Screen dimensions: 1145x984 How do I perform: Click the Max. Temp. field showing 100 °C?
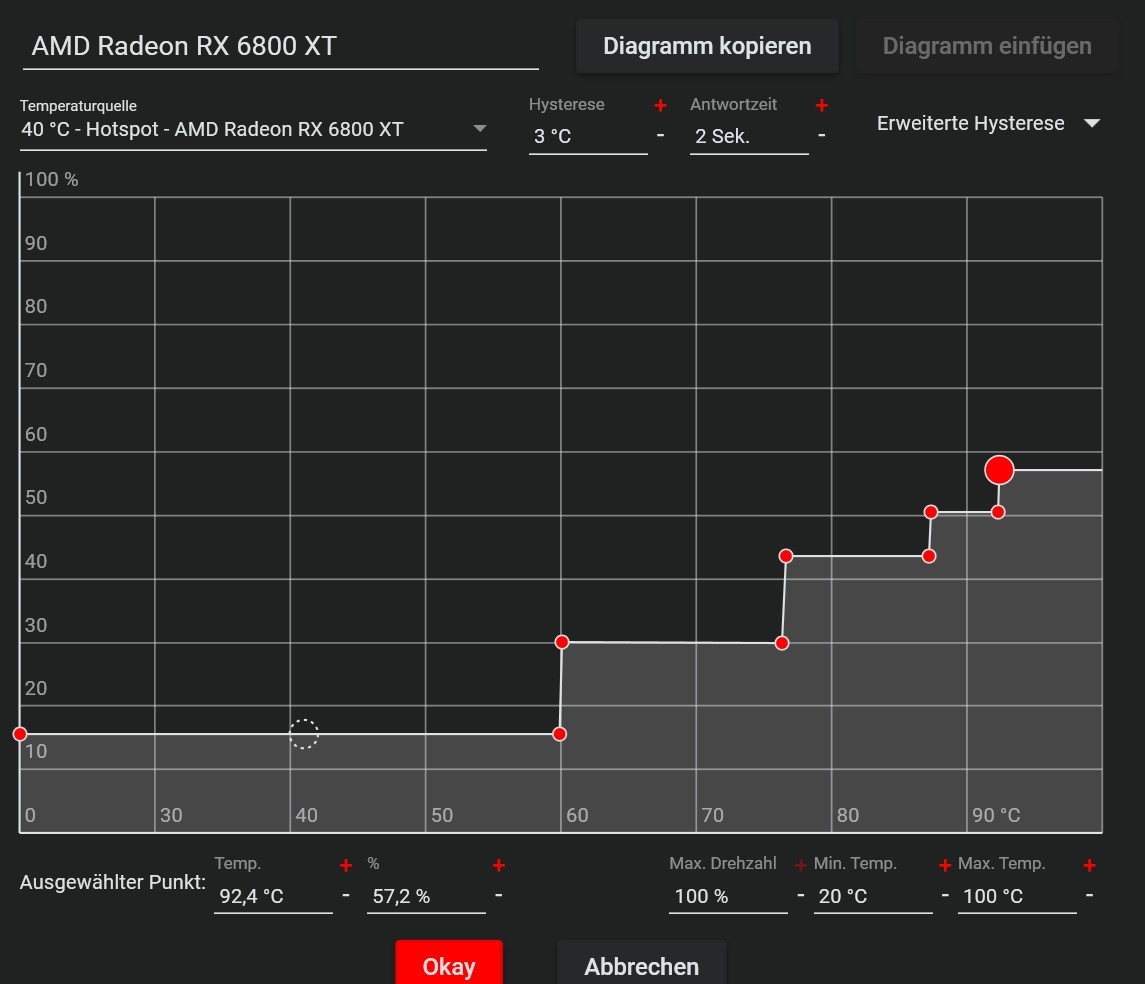coord(1017,896)
